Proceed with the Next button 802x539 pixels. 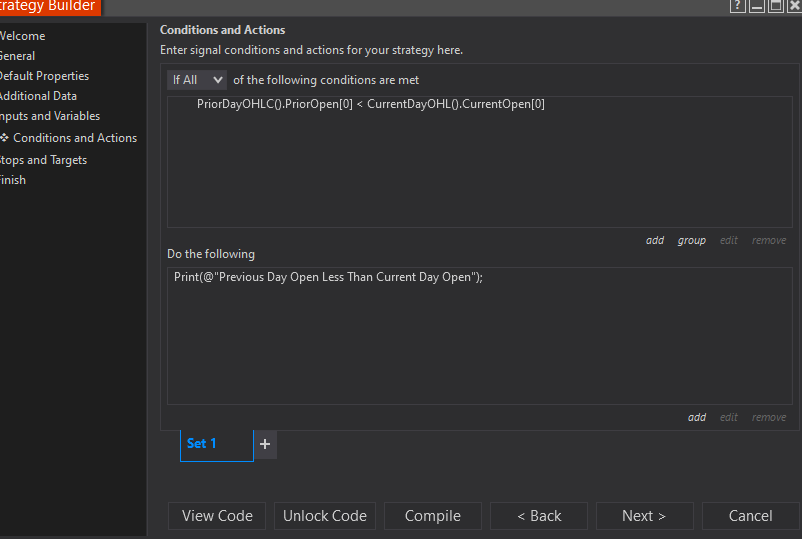pos(644,516)
